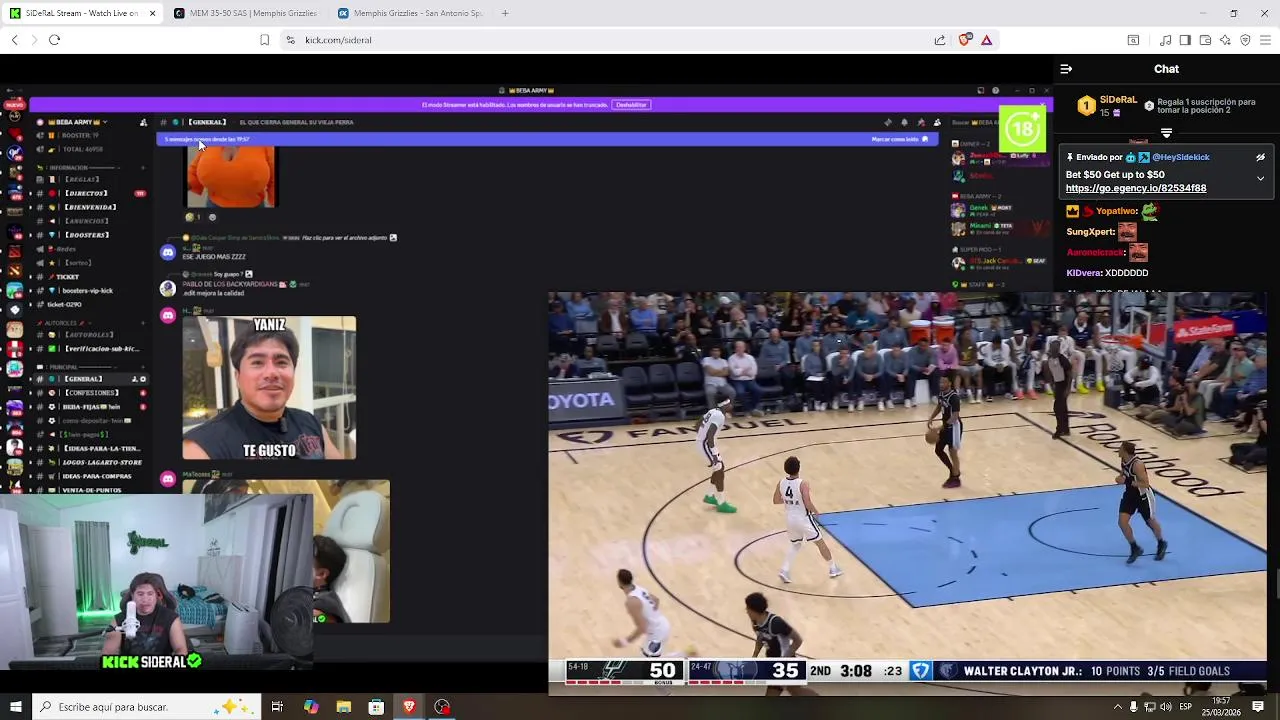
Task: Share this page using share icon
Action: [940, 40]
